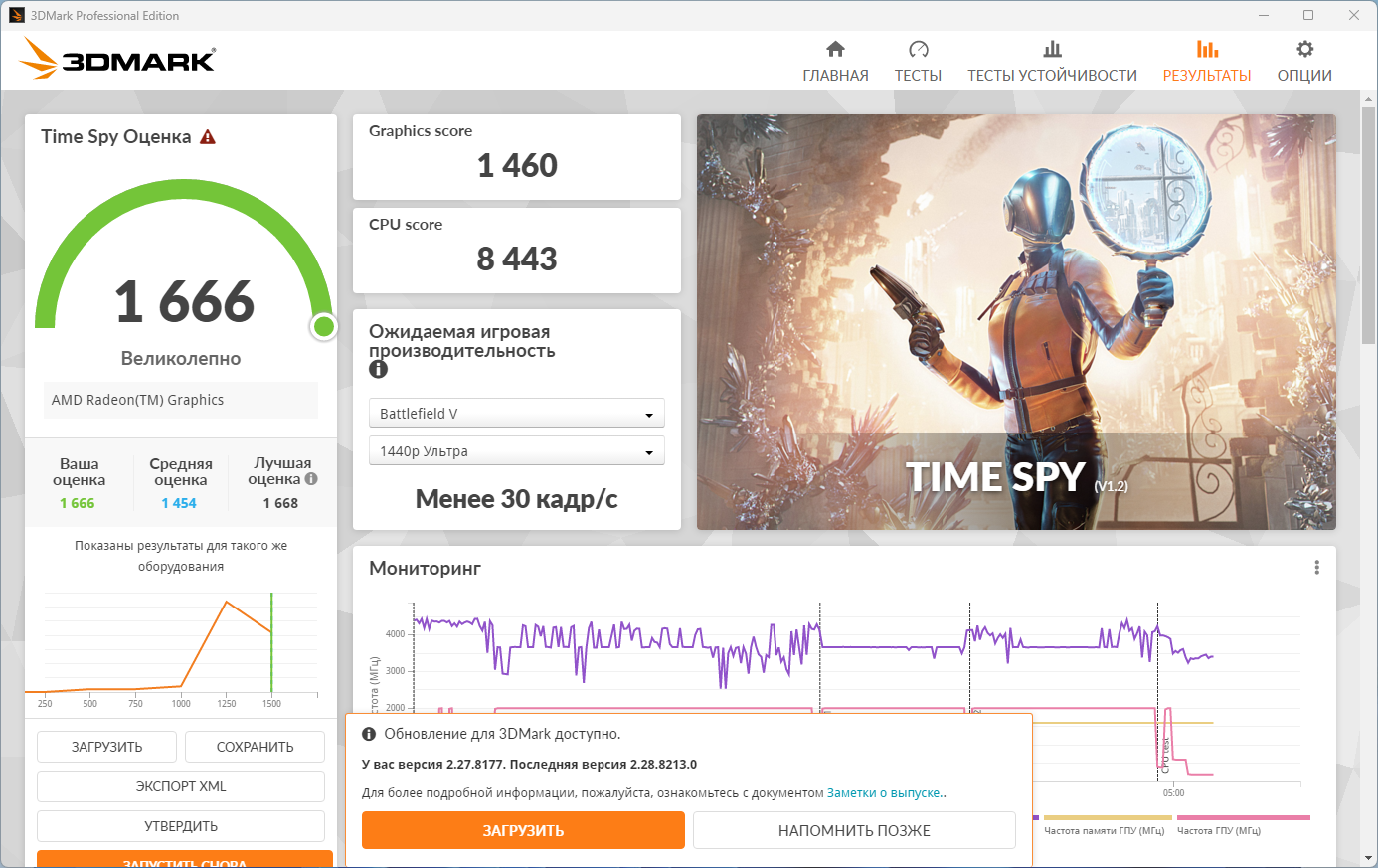Click the CPU score value 8 443
Image resolution: width=1378 pixels, height=868 pixels.
[517, 259]
